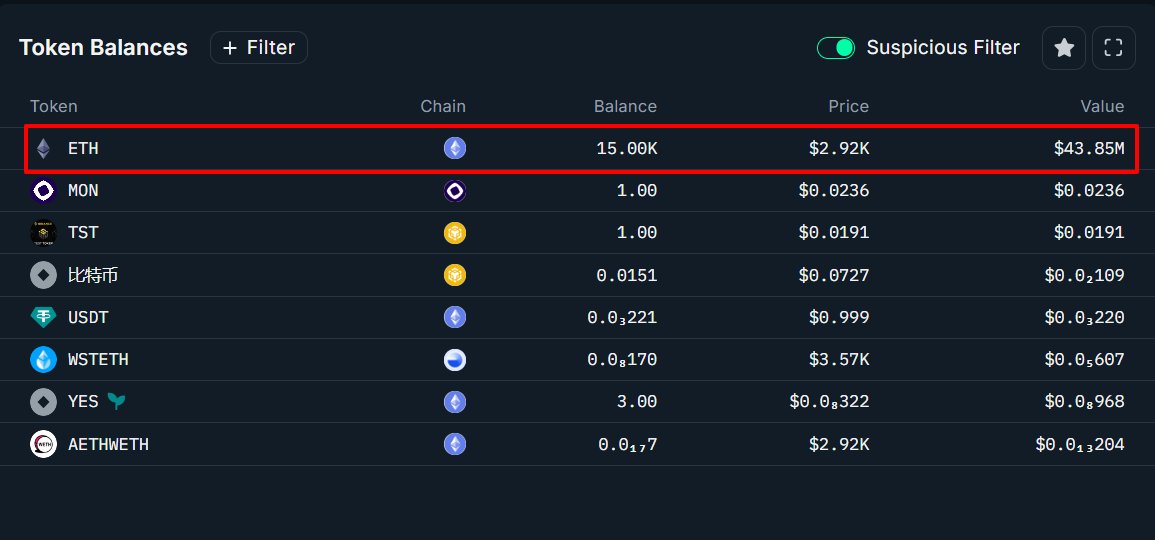
Task: Click the USDT Tether icon
Action: [43, 318]
